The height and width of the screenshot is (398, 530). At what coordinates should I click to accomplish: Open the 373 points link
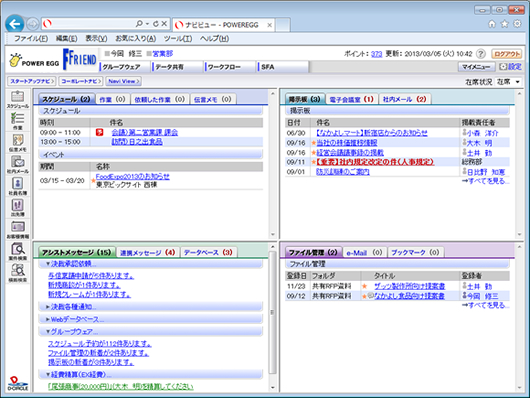pyautogui.click(x=376, y=54)
